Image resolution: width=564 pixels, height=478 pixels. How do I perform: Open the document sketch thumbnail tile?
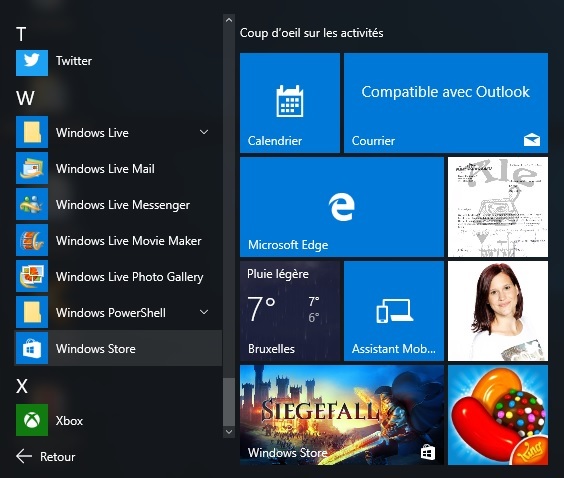coord(498,207)
